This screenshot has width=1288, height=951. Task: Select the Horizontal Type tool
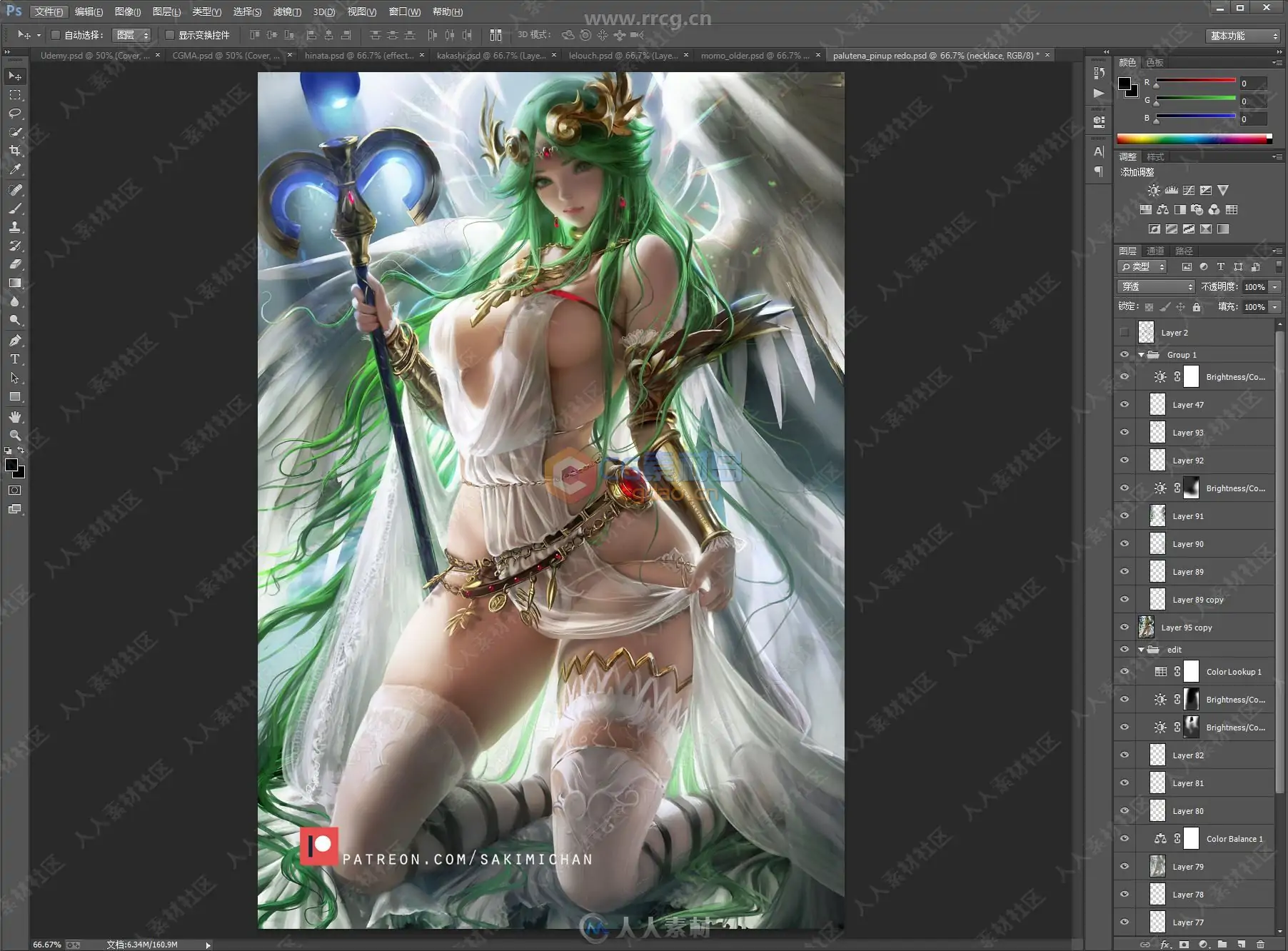[x=15, y=359]
